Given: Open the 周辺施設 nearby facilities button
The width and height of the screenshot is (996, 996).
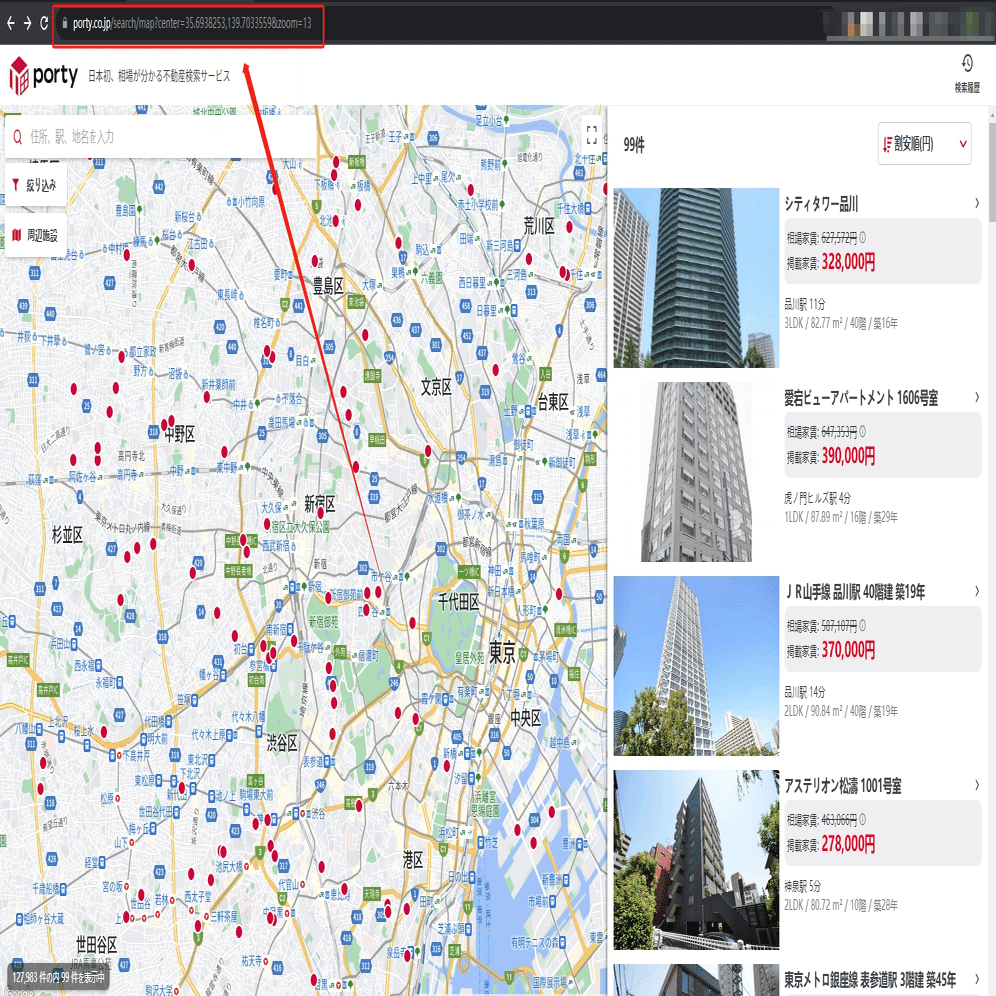Looking at the screenshot, I should (x=36, y=236).
